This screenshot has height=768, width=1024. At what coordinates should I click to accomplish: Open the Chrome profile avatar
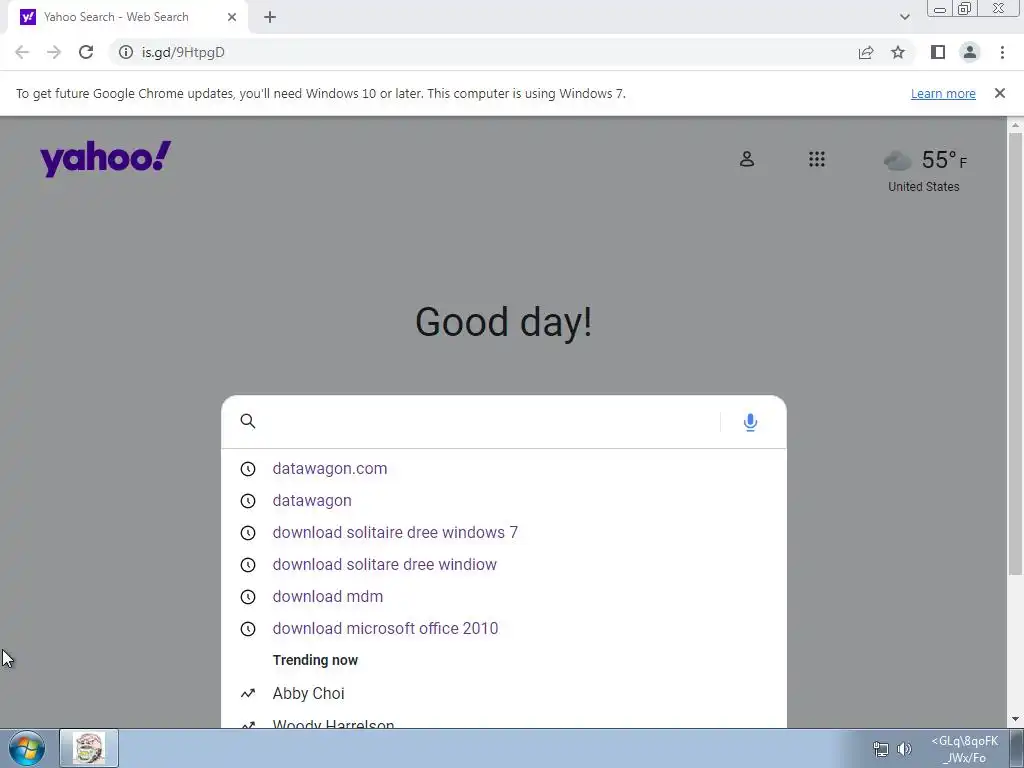coord(970,52)
